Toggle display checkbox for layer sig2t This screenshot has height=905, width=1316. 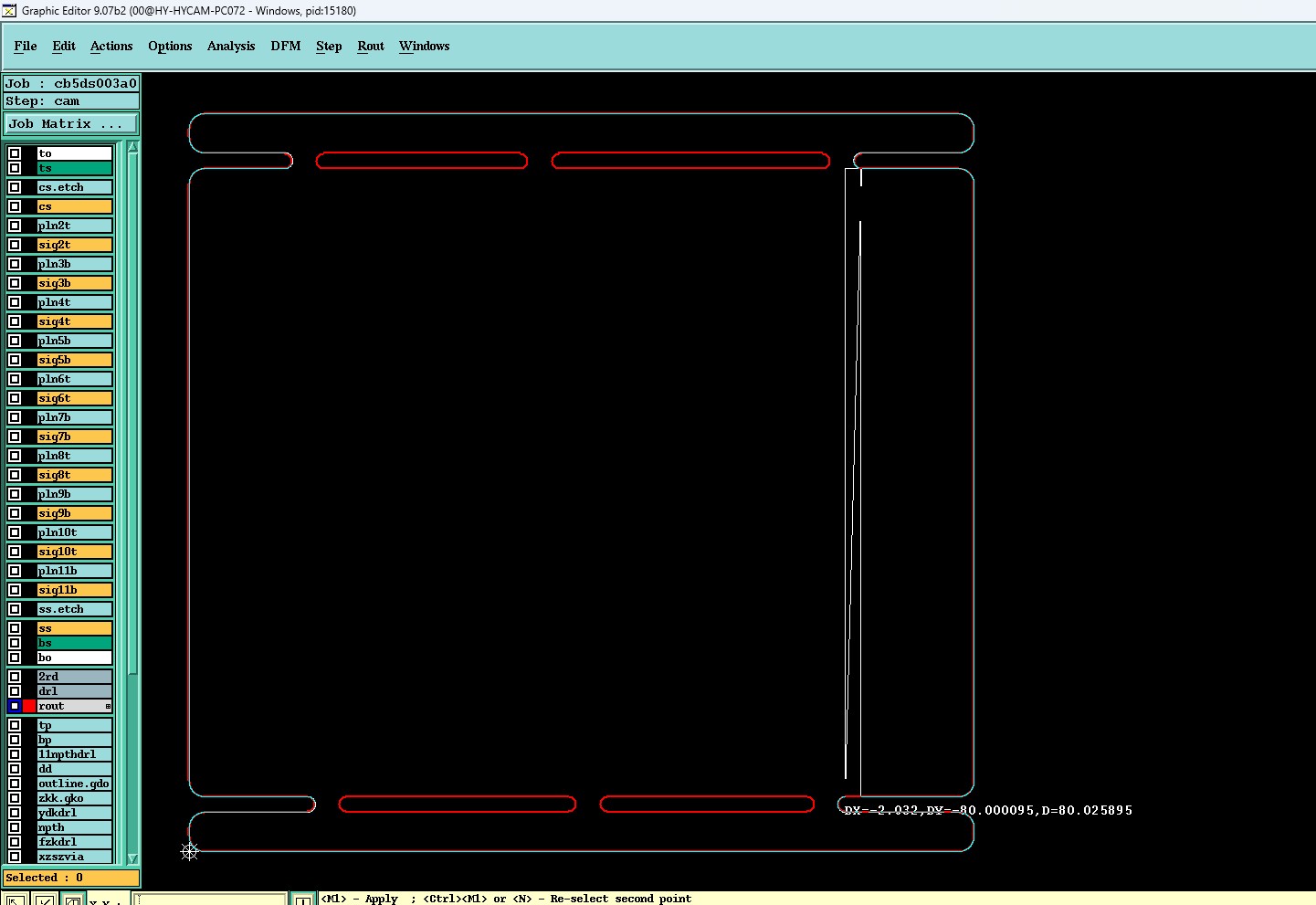tap(15, 245)
